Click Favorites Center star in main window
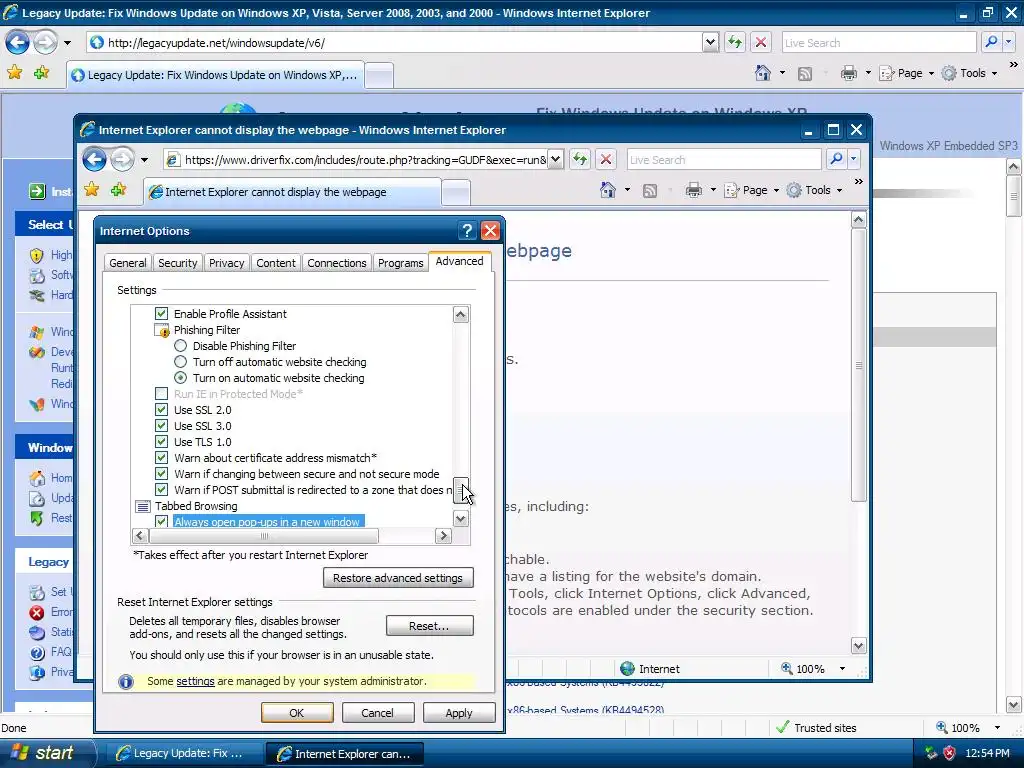This screenshot has width=1024, height=768. click(14, 72)
